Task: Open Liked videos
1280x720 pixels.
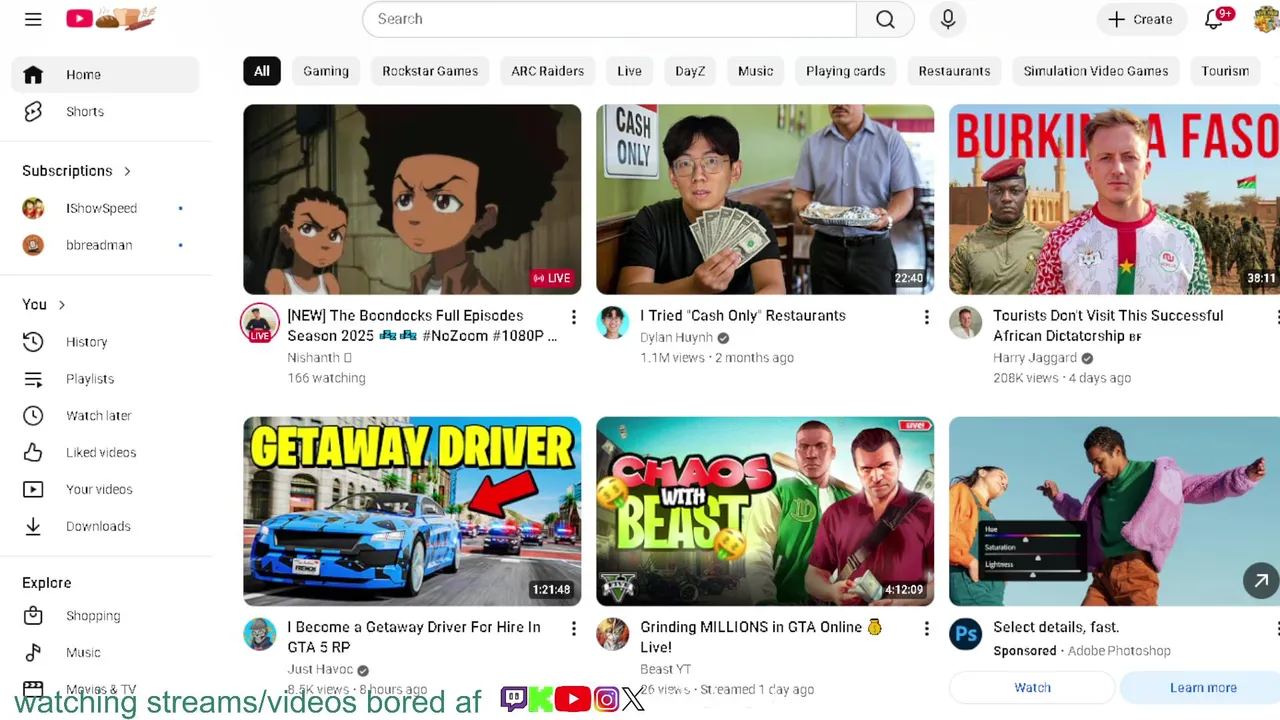Action: point(105,453)
